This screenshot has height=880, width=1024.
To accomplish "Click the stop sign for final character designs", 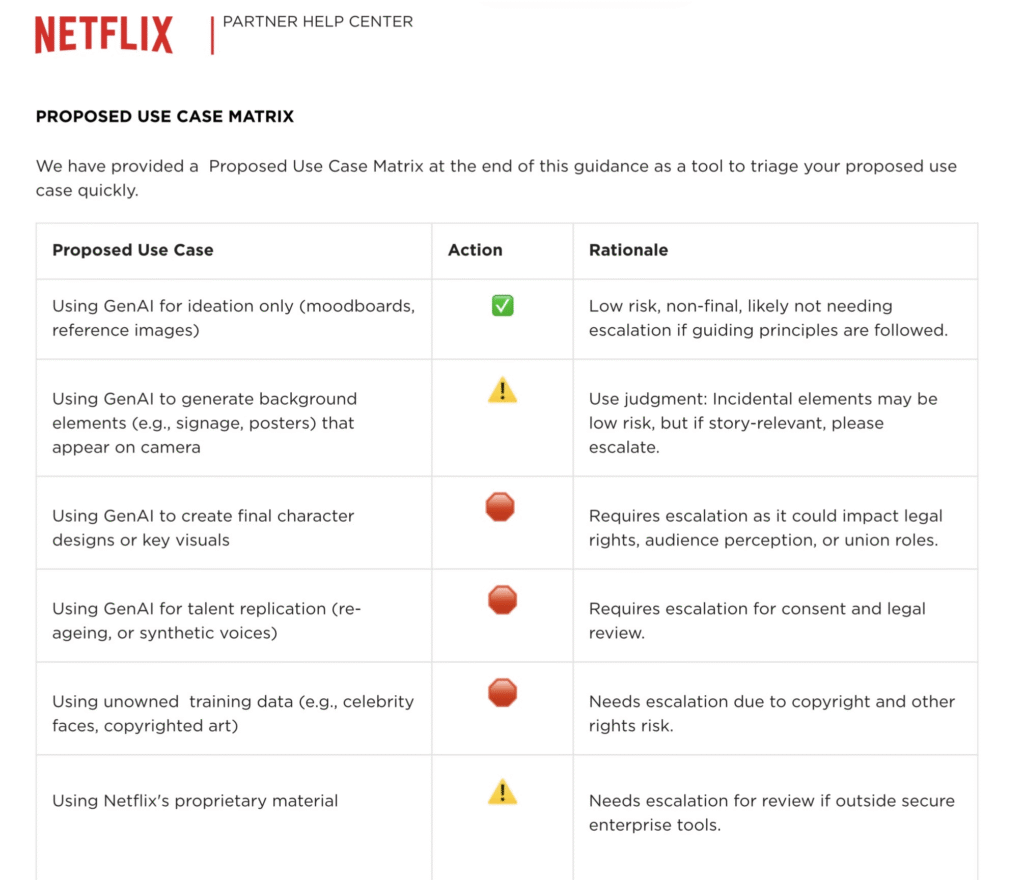I will click(x=500, y=508).
